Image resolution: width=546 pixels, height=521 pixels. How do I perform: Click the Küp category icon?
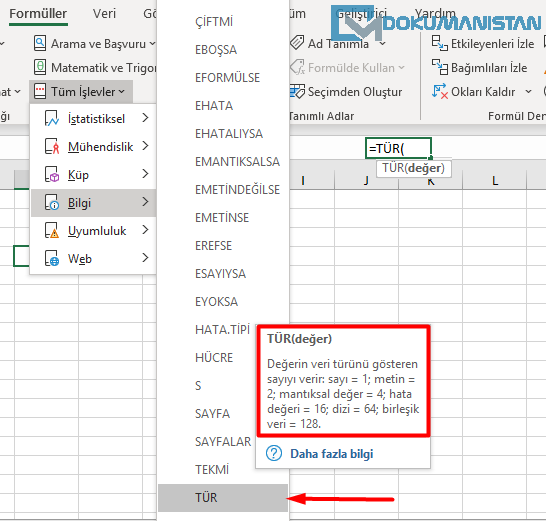pos(52,174)
